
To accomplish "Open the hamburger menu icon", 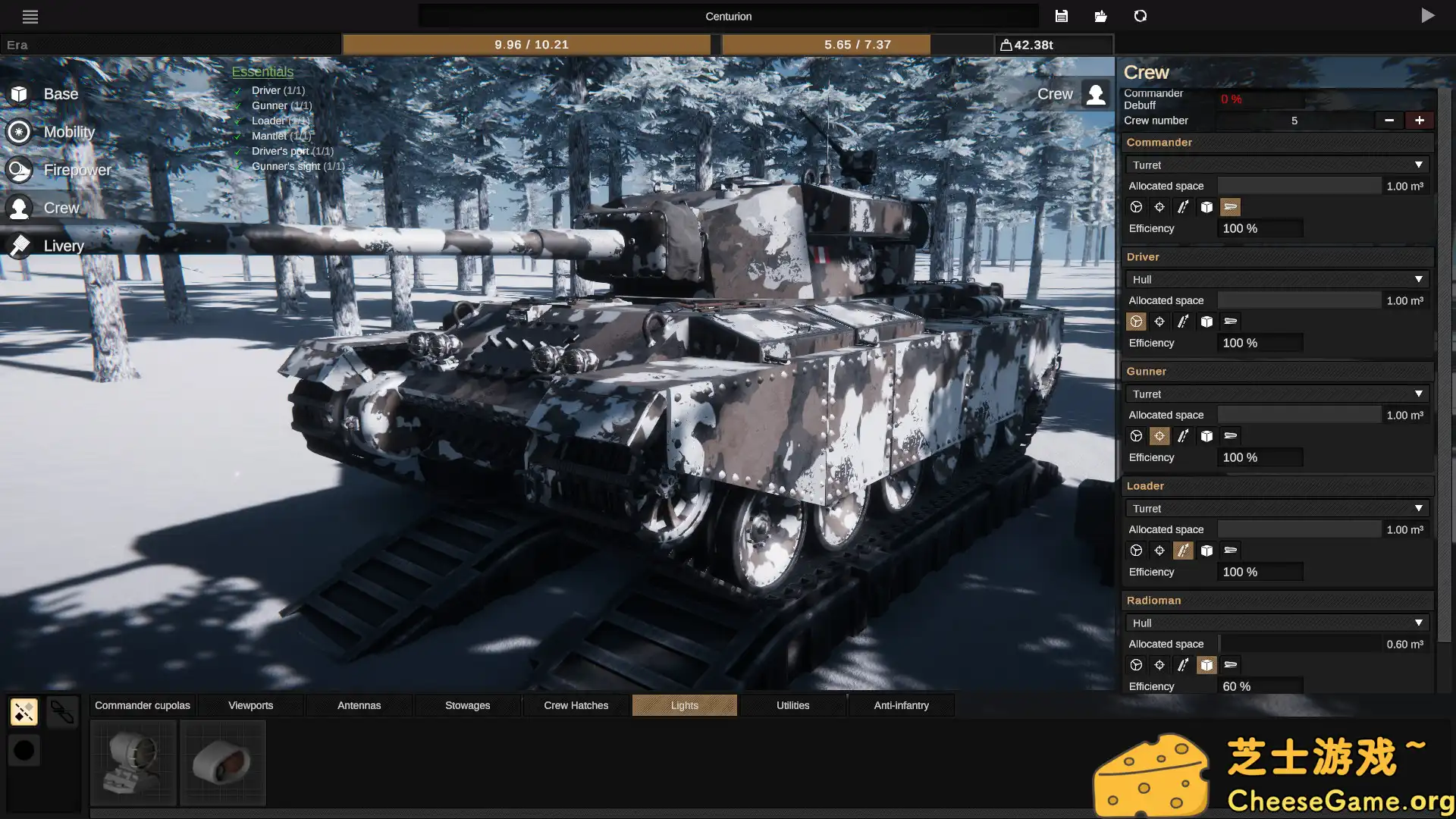I will coord(30,16).
